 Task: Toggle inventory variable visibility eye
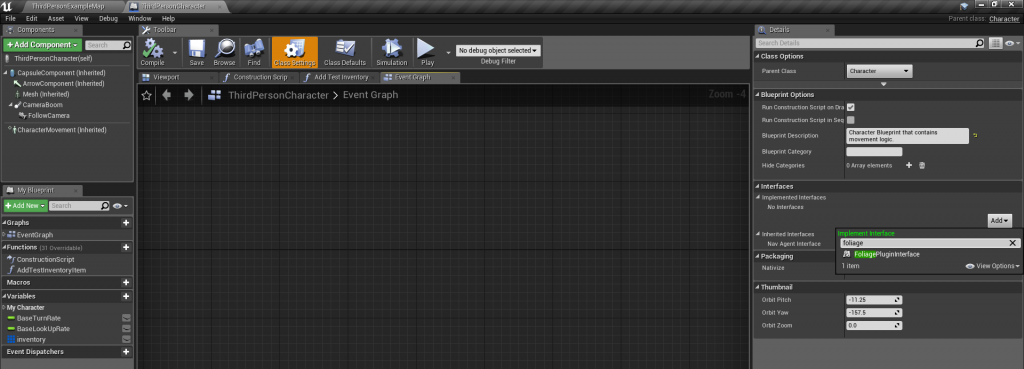[x=126, y=340]
